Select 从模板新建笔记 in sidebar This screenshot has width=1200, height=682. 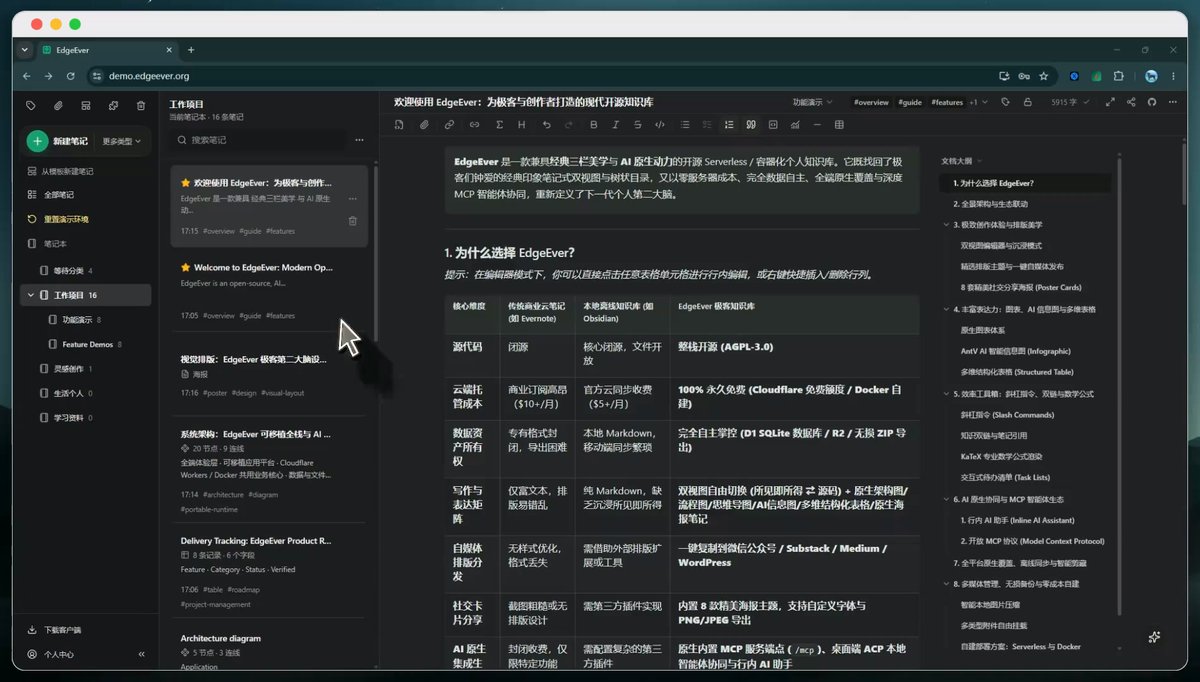point(60,171)
